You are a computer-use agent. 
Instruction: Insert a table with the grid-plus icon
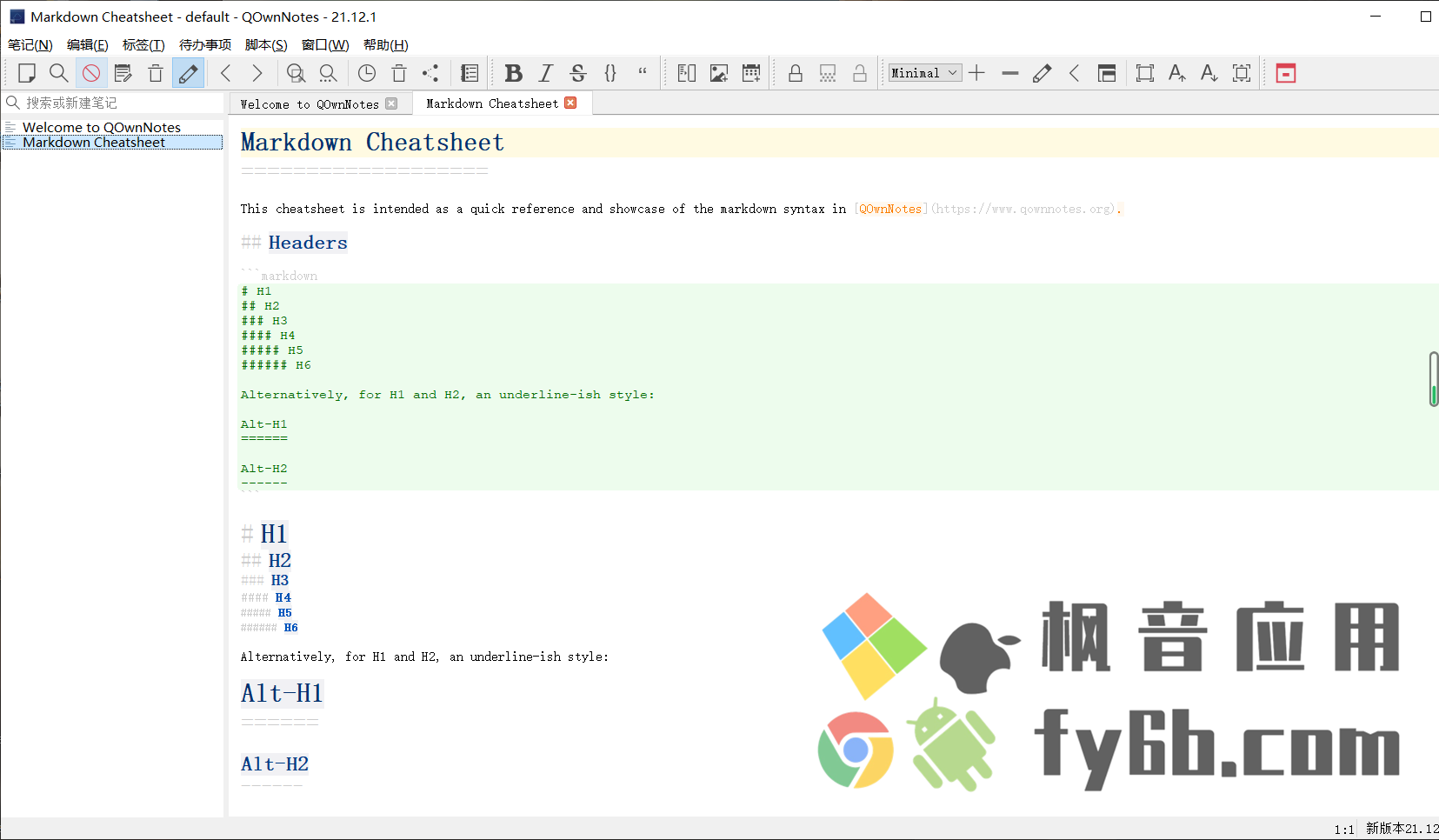pos(751,73)
